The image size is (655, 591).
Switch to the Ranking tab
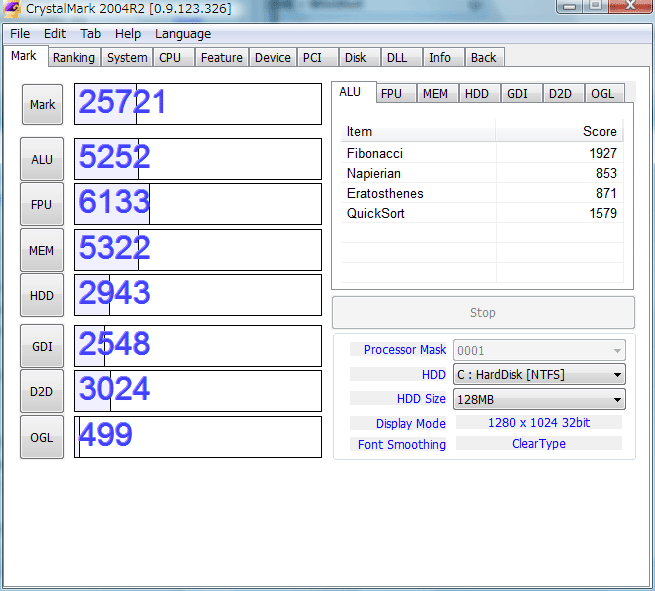74,58
